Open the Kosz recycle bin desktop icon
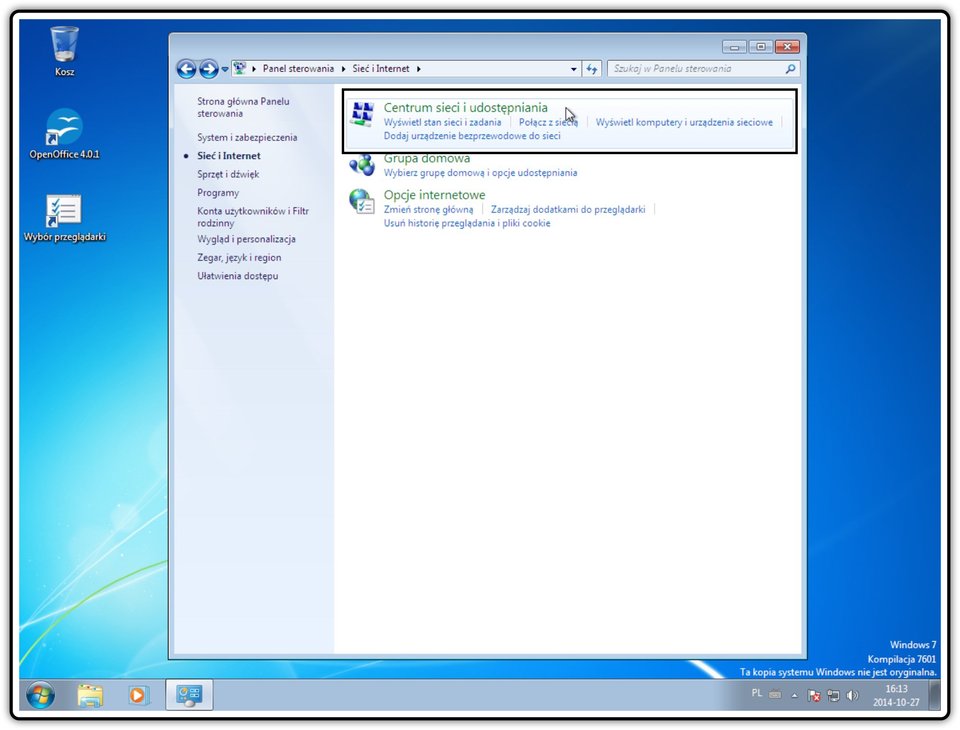Screen dimensions: 960x730 (x=64, y=51)
